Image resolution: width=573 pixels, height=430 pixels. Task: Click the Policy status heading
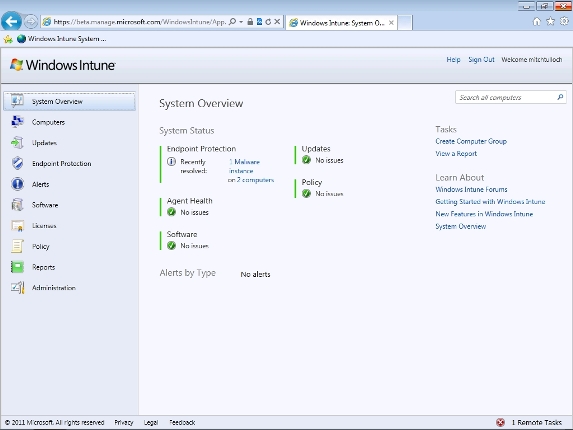click(x=312, y=182)
